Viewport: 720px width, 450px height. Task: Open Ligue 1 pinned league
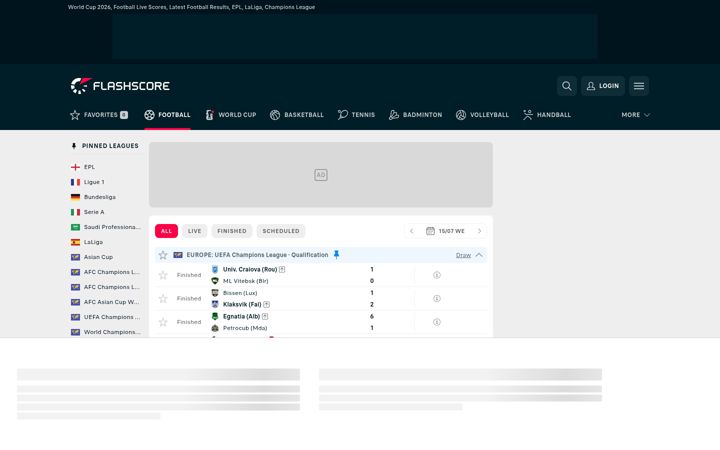94,182
